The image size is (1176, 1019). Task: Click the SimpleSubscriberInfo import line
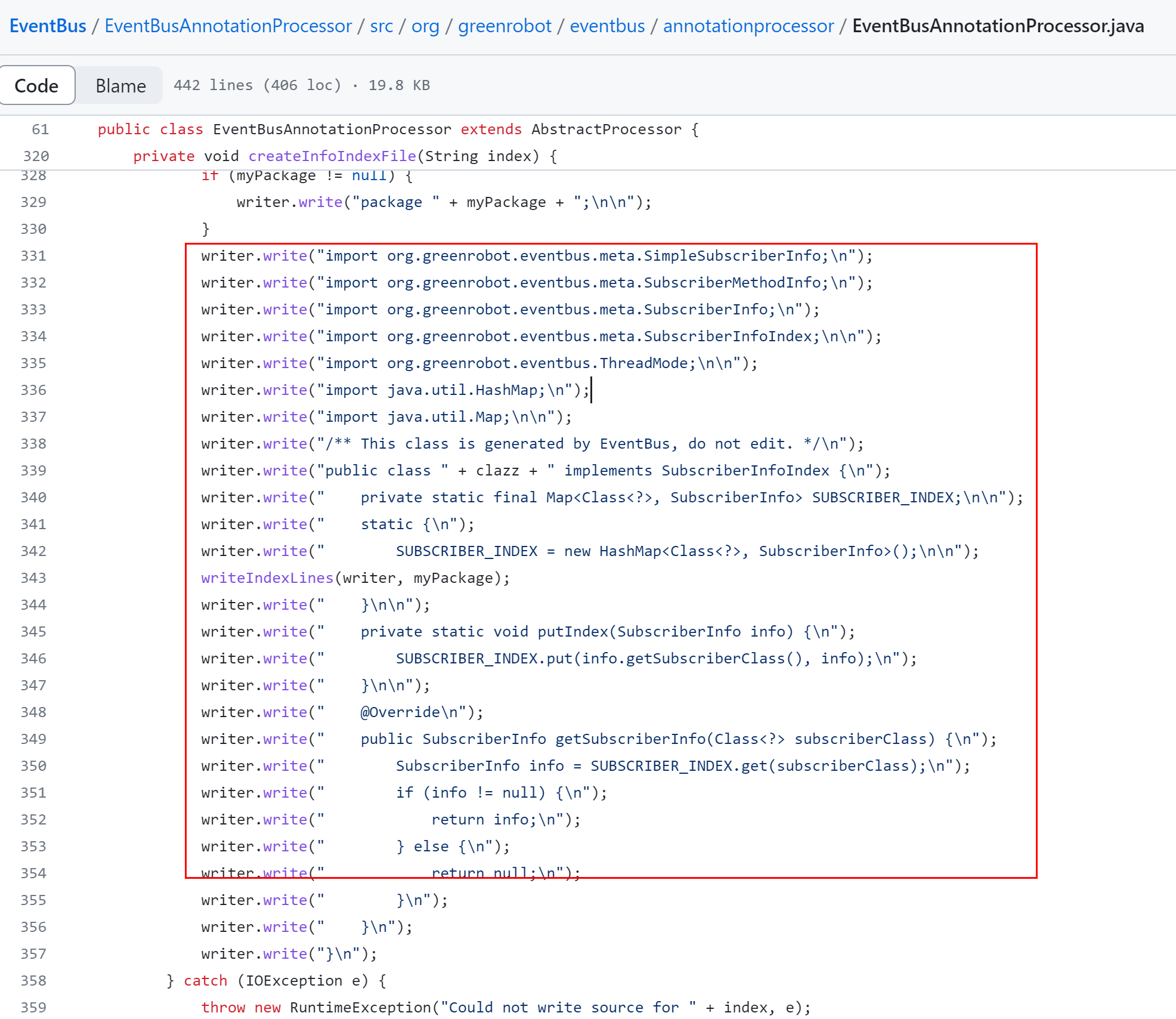[x=537, y=256]
